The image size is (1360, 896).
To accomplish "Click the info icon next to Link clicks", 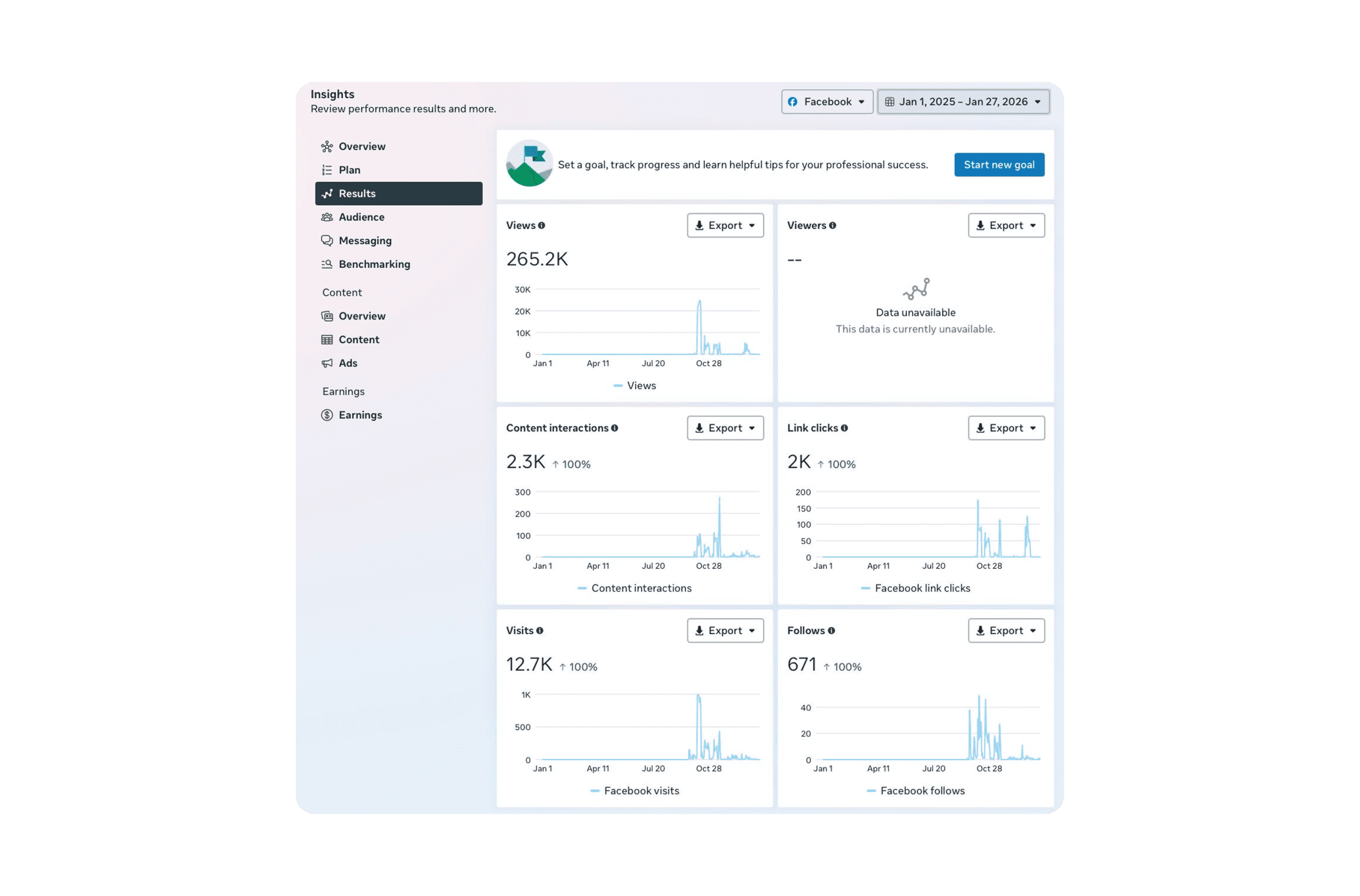I will pyautogui.click(x=844, y=428).
